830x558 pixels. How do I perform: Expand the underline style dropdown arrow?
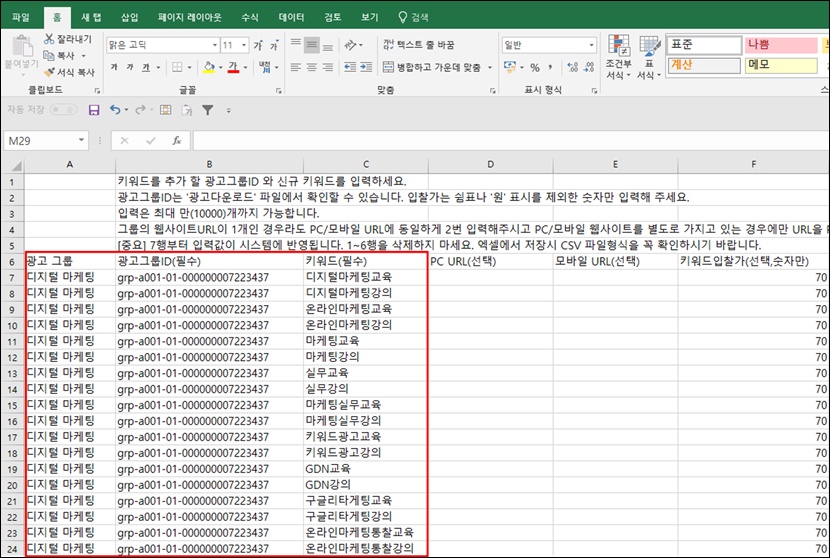coord(158,67)
